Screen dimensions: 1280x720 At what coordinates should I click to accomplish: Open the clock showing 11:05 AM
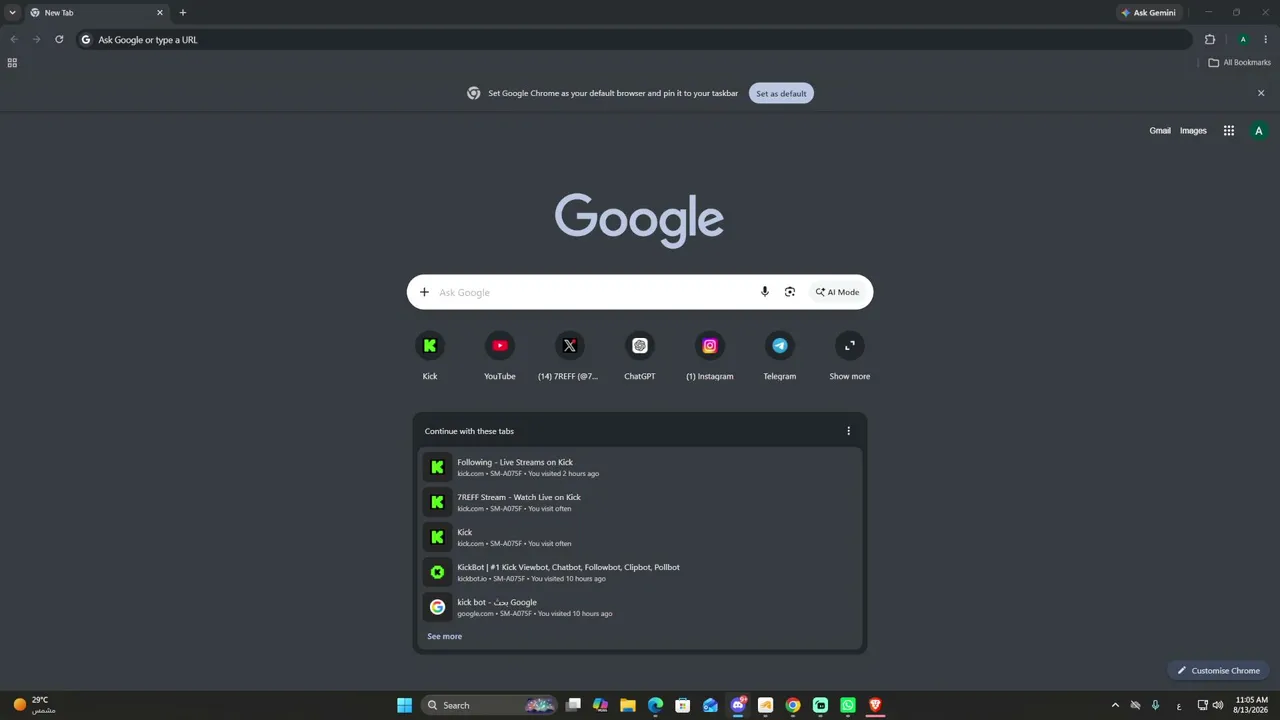[x=1252, y=705]
